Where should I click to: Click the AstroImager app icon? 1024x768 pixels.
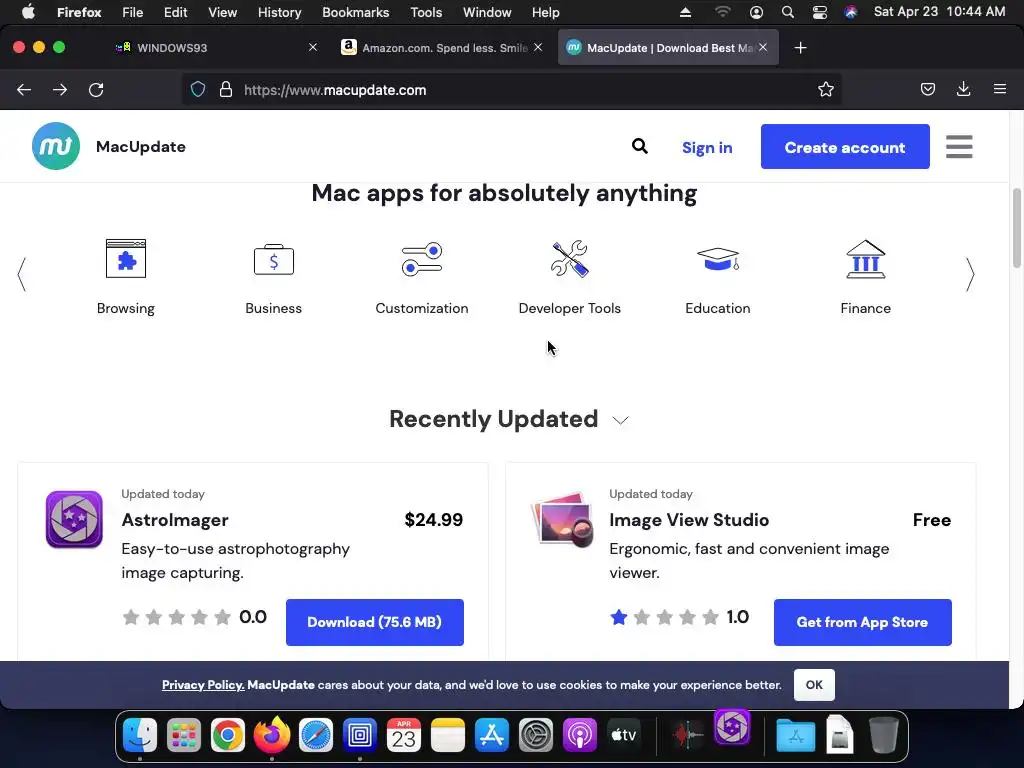click(74, 519)
